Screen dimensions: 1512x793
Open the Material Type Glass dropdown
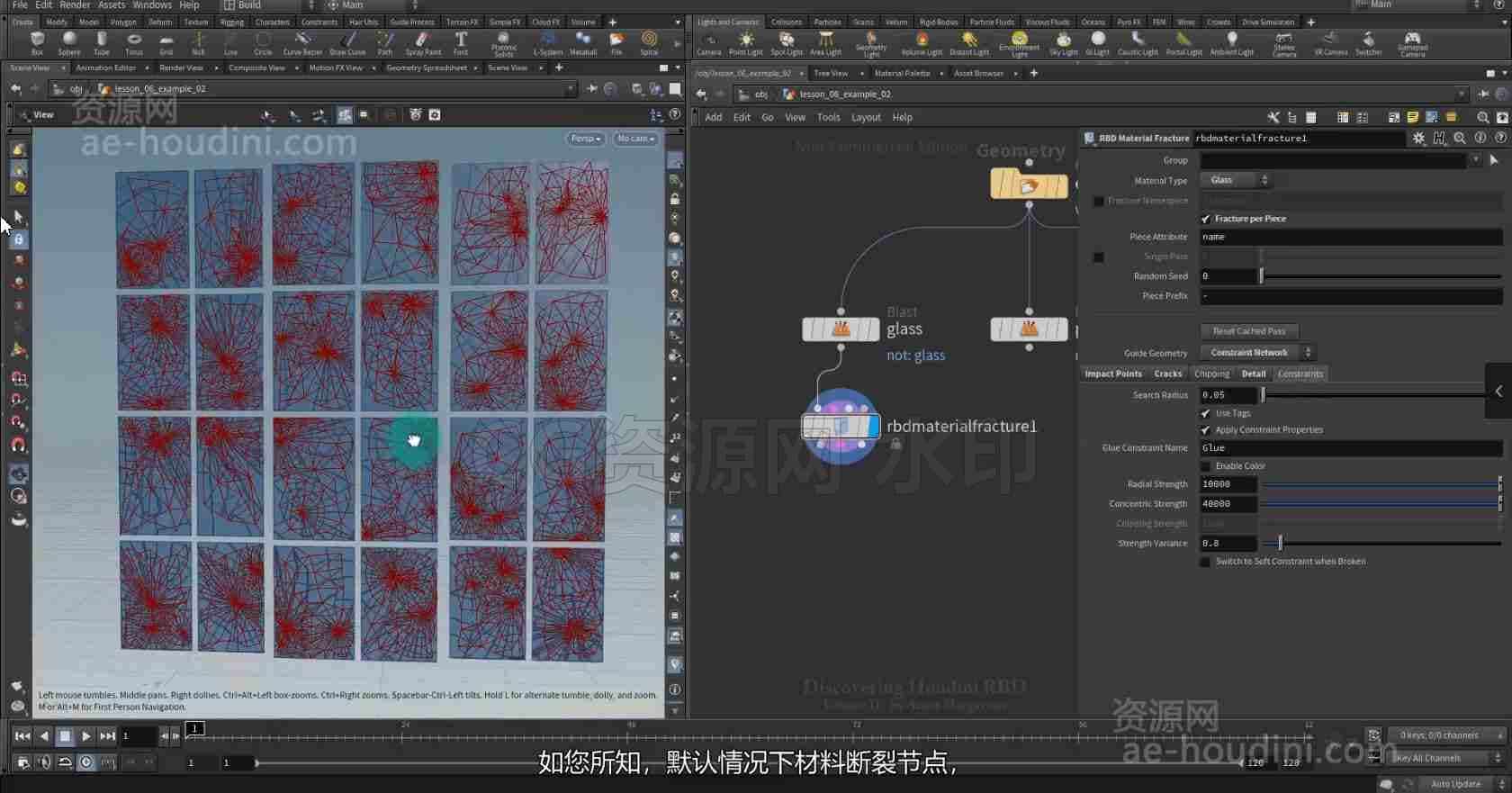pos(1236,180)
